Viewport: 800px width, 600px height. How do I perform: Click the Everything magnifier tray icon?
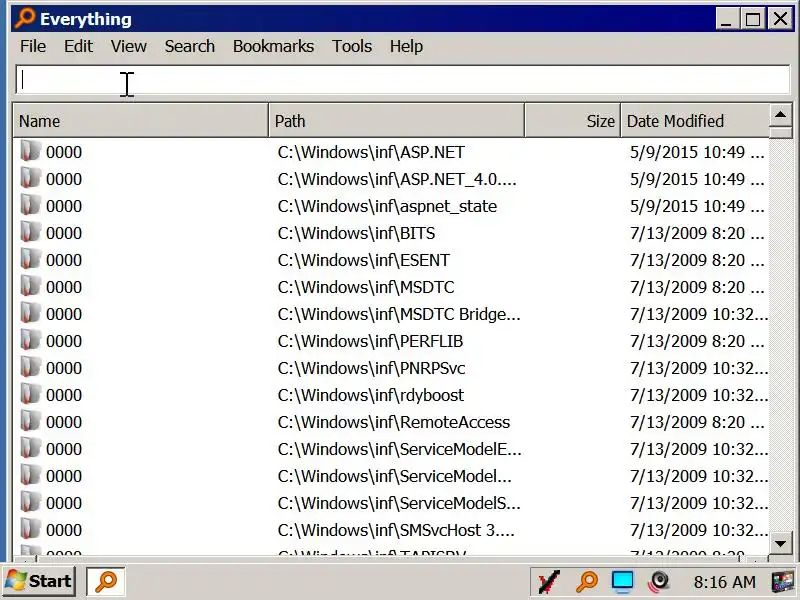[x=587, y=581]
